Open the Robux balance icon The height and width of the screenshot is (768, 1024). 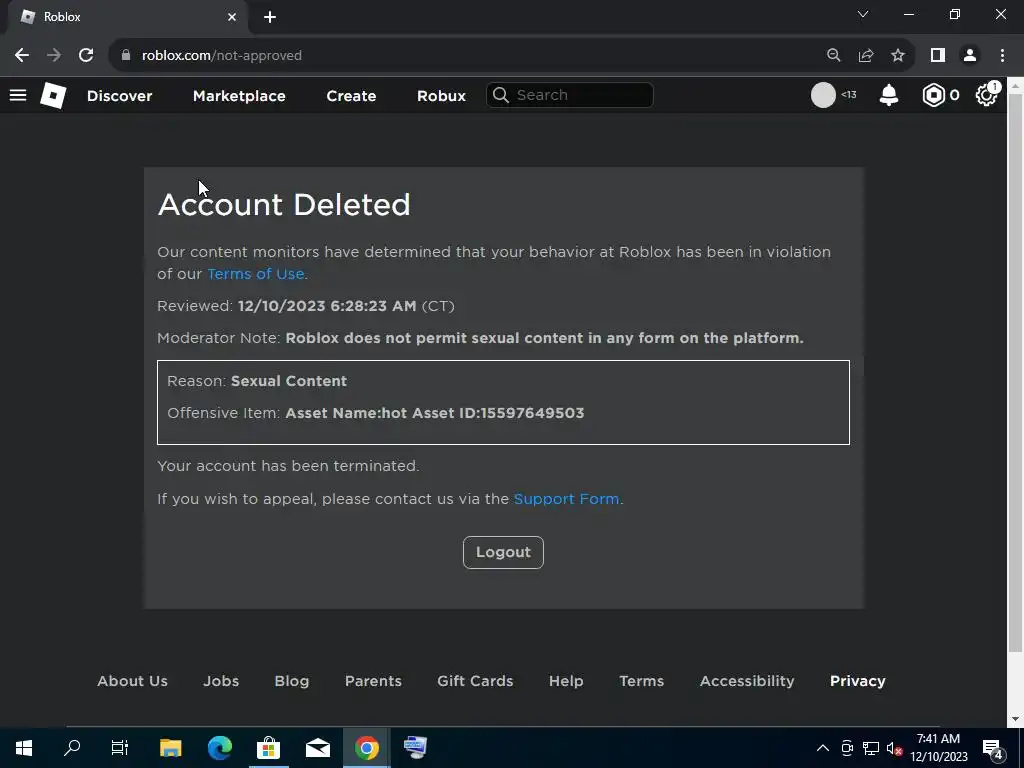pyautogui.click(x=933, y=95)
